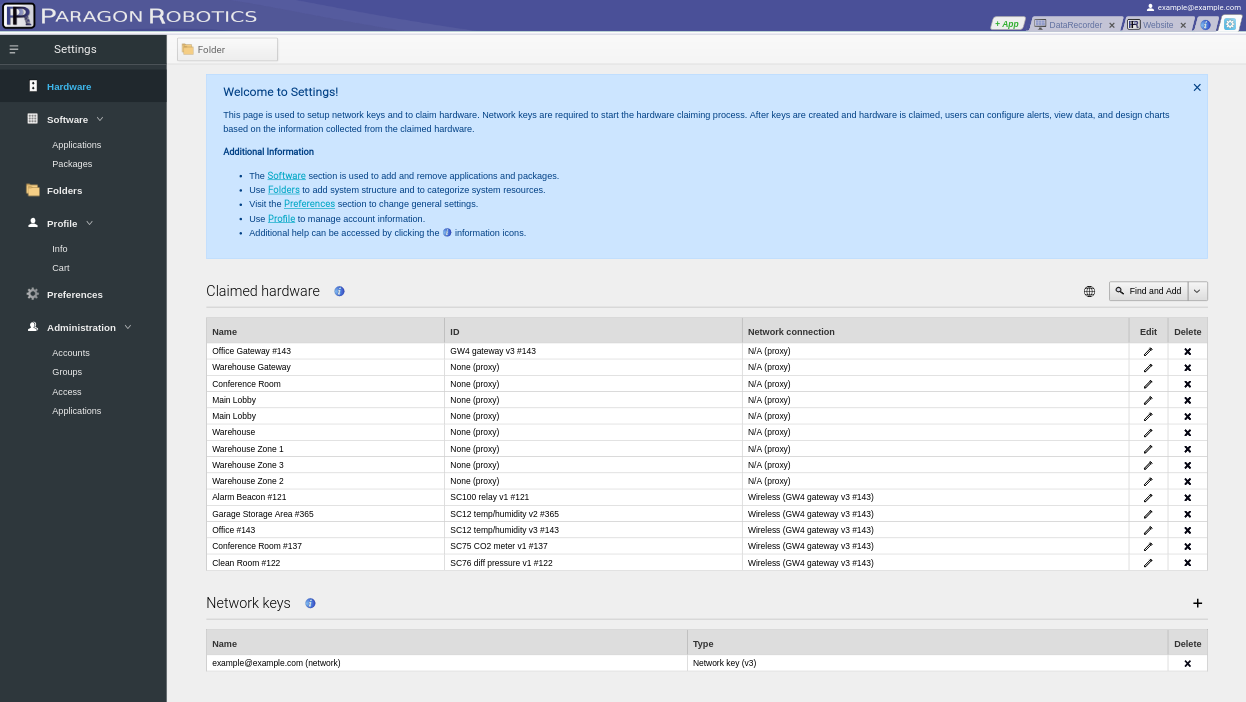Follow the Profile link in the welcome banner

point(281,219)
